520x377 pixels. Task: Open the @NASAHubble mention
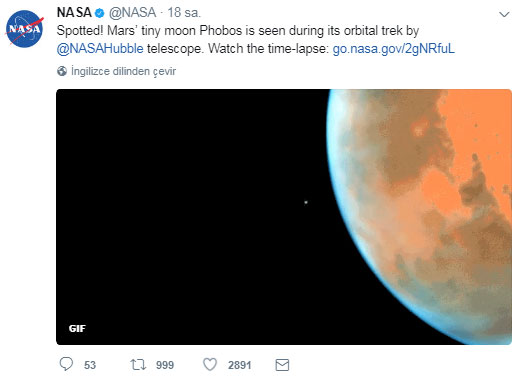100,49
